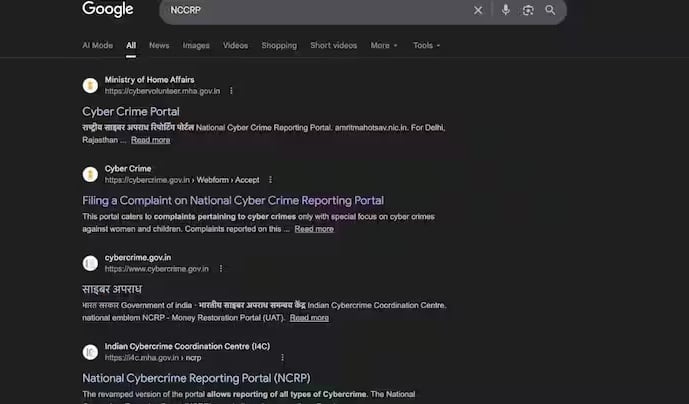This screenshot has width=689, height=404.
Task: Click Read more under साइबर अपराध snippet
Action: click(x=309, y=318)
